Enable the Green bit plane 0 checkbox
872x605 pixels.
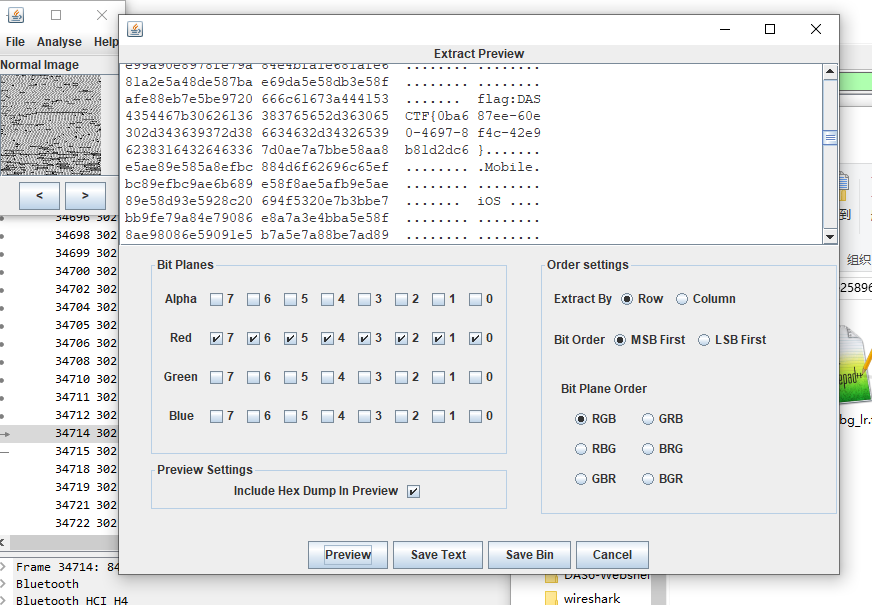pos(476,377)
